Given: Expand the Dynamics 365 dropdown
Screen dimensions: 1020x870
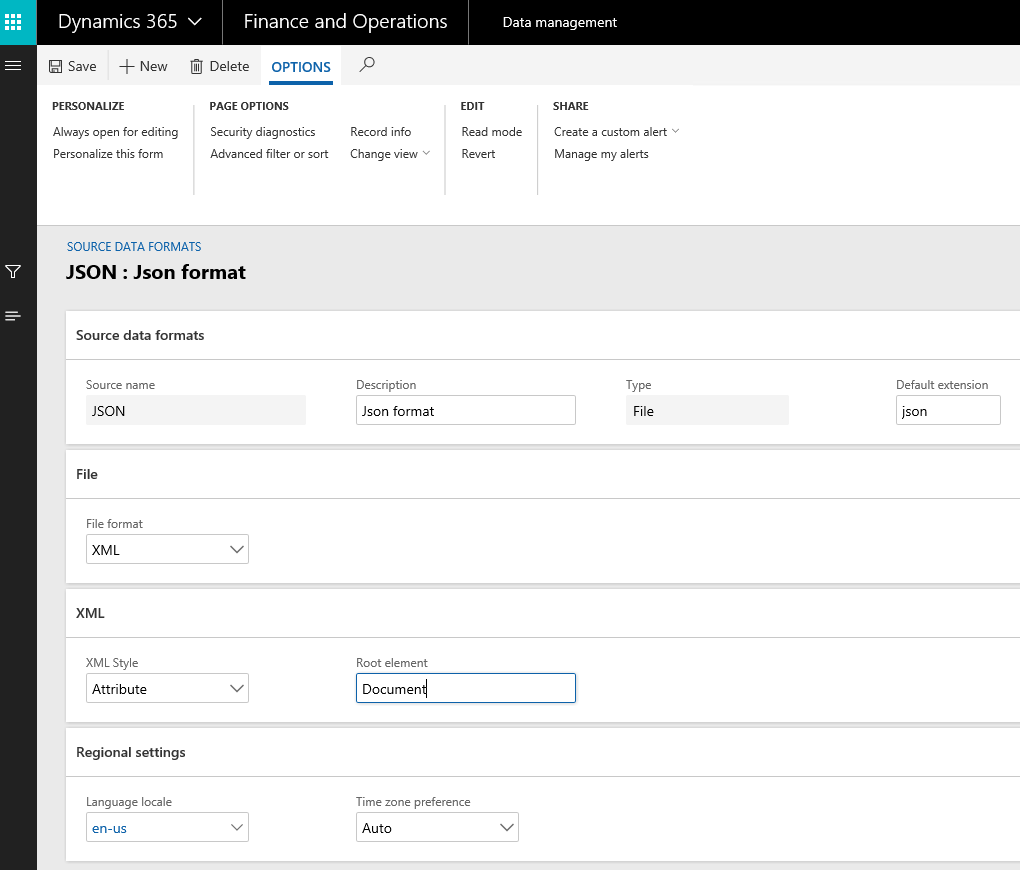Looking at the screenshot, I should pyautogui.click(x=195, y=22).
